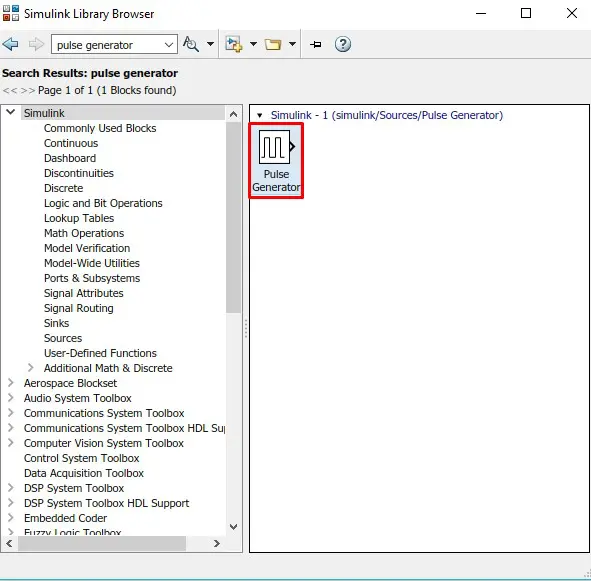This screenshot has width=591, height=581.
Task: Click the horizontal scrollbar thumb in tree
Action: (x=102, y=544)
